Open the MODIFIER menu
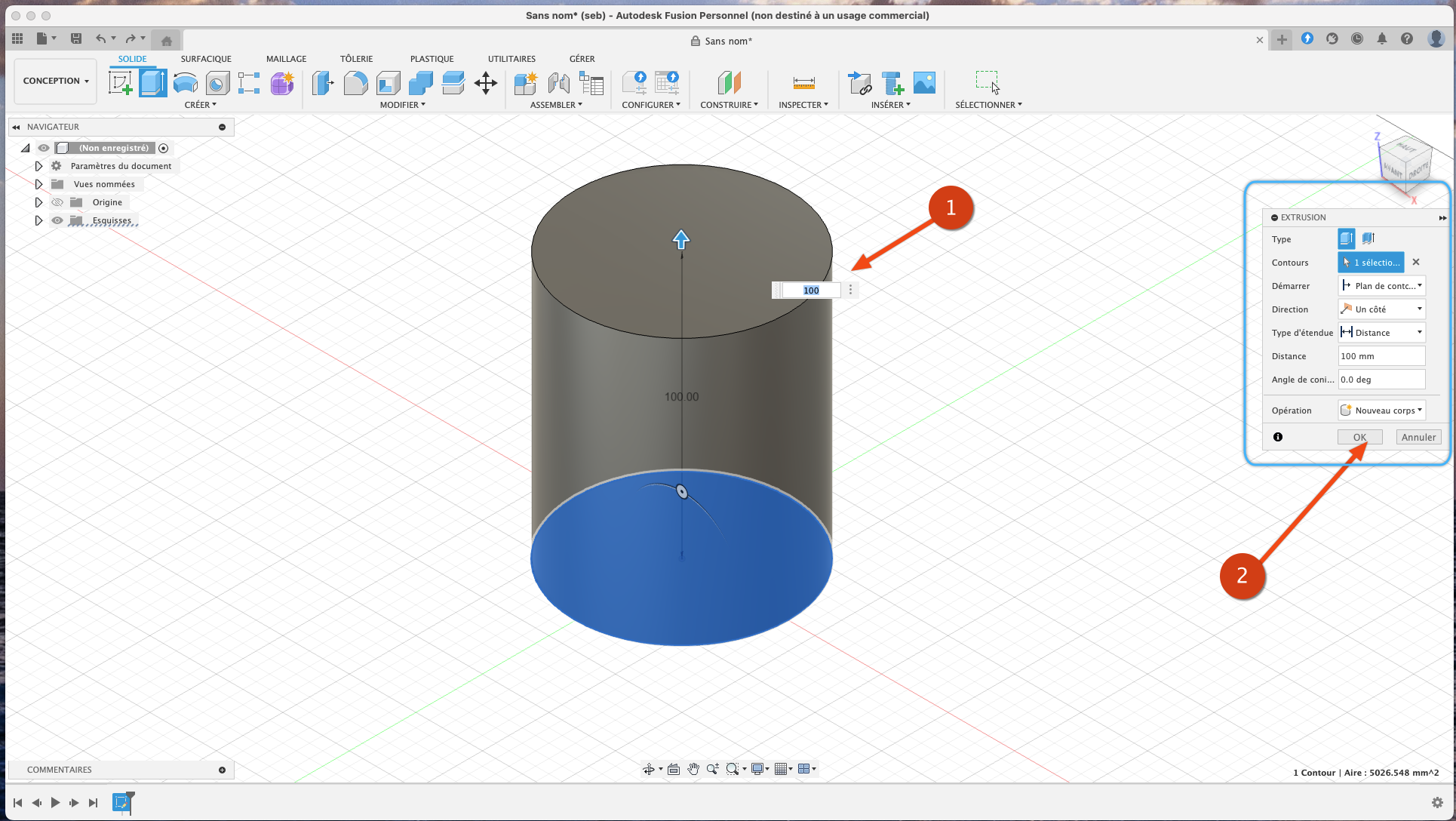The width and height of the screenshot is (1456, 821). tap(402, 105)
